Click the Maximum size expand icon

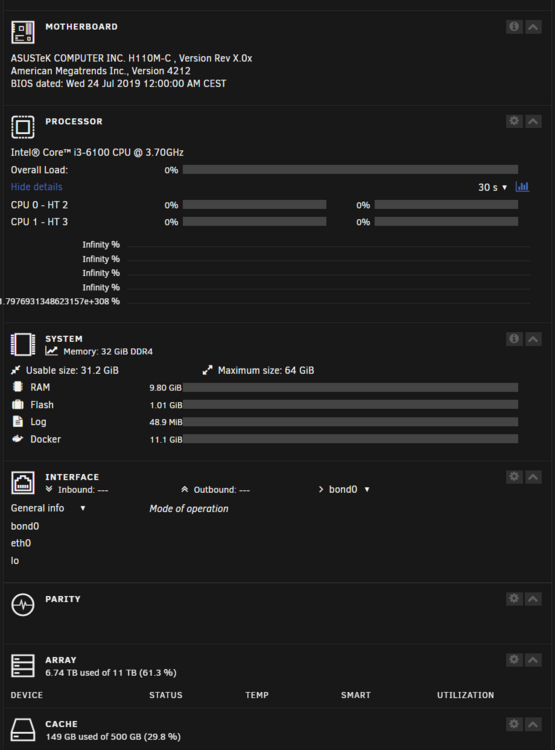tap(207, 370)
